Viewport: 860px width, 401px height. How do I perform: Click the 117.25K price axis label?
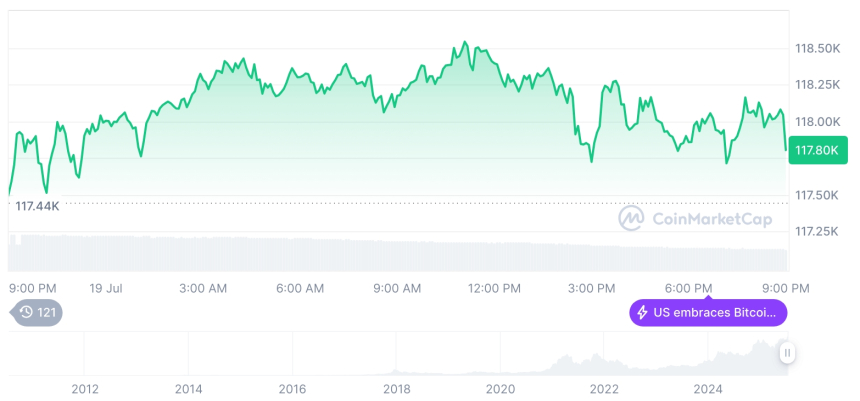(816, 231)
